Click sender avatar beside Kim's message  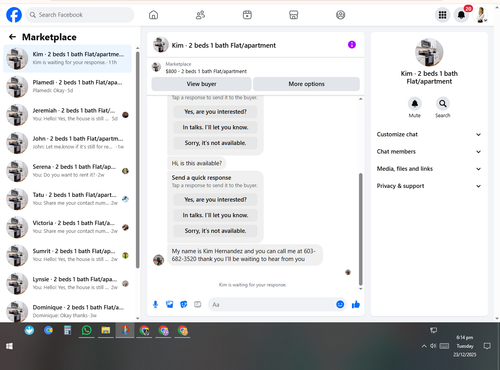[x=158, y=260]
